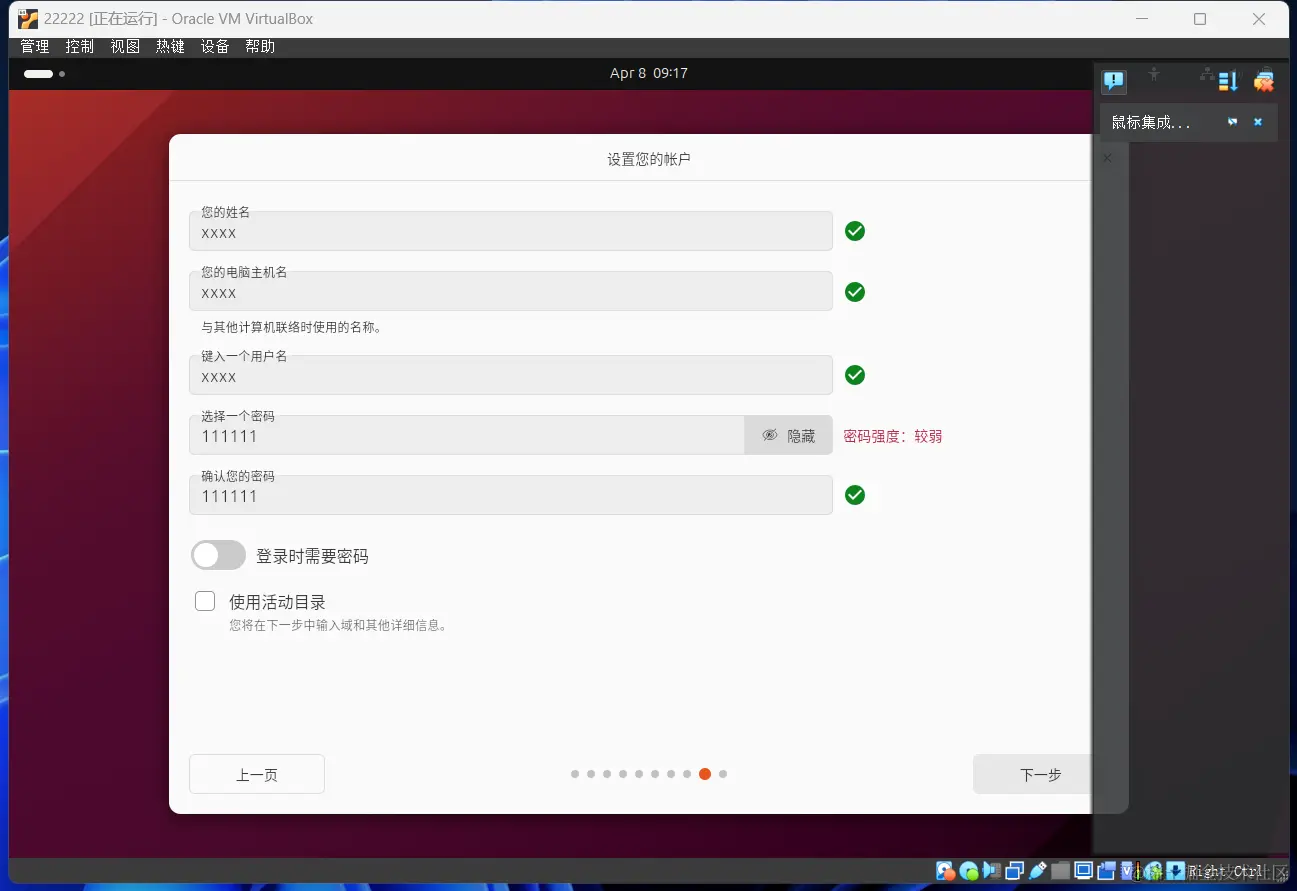The width and height of the screenshot is (1297, 891).
Task: Open the GNOME activities pill in the top bar
Action: pos(44,74)
